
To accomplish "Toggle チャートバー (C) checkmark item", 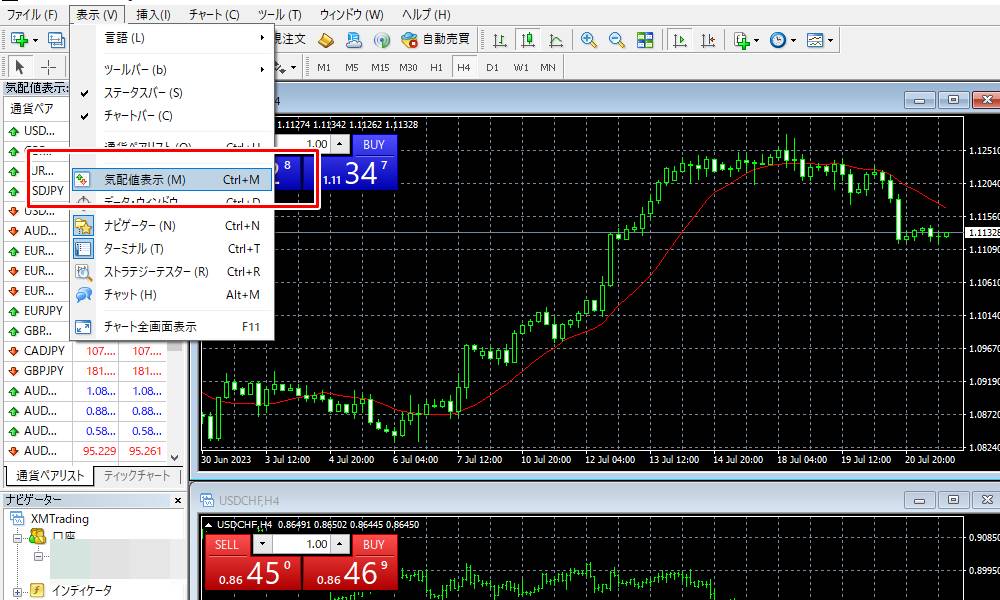I will tap(138, 116).
